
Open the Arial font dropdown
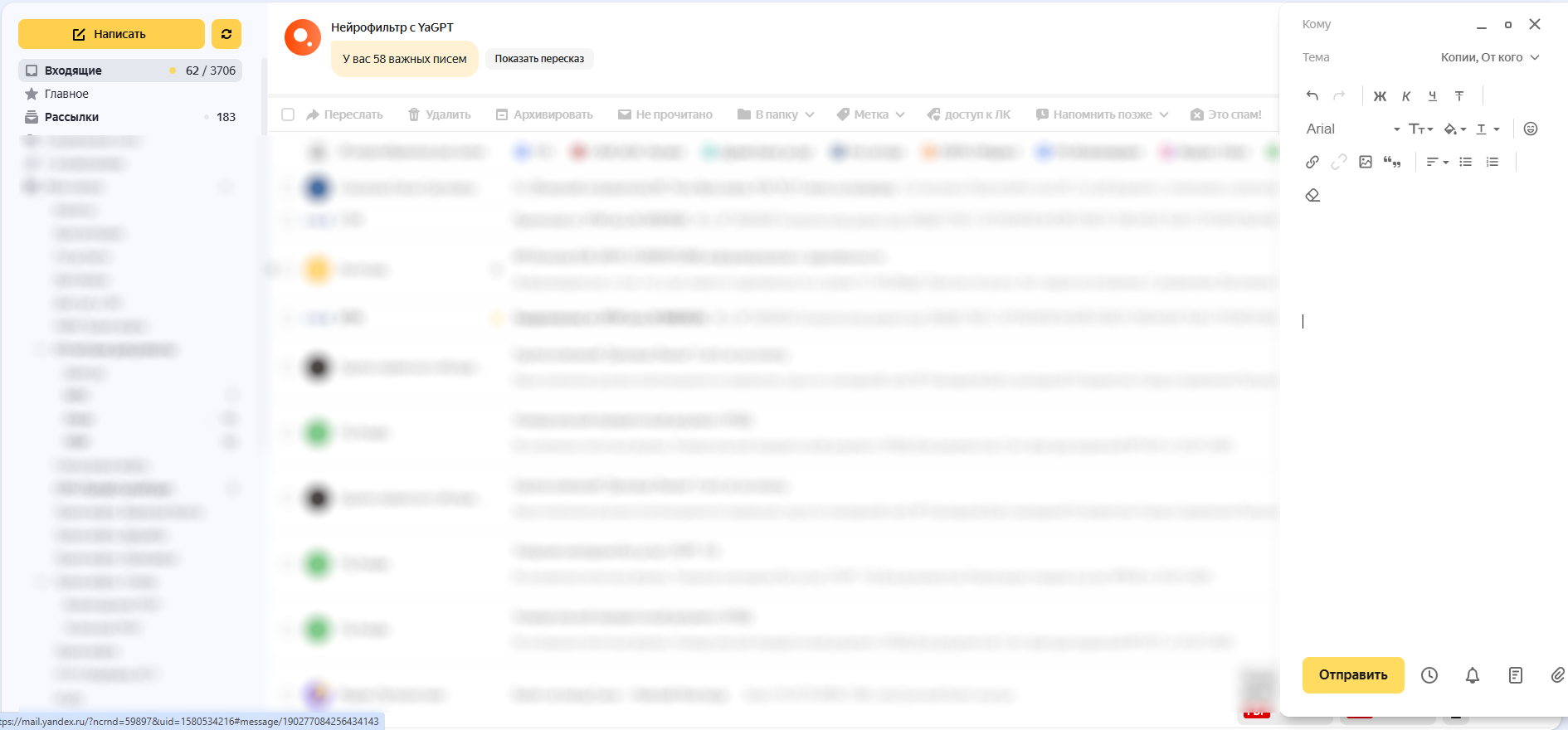click(x=1352, y=129)
